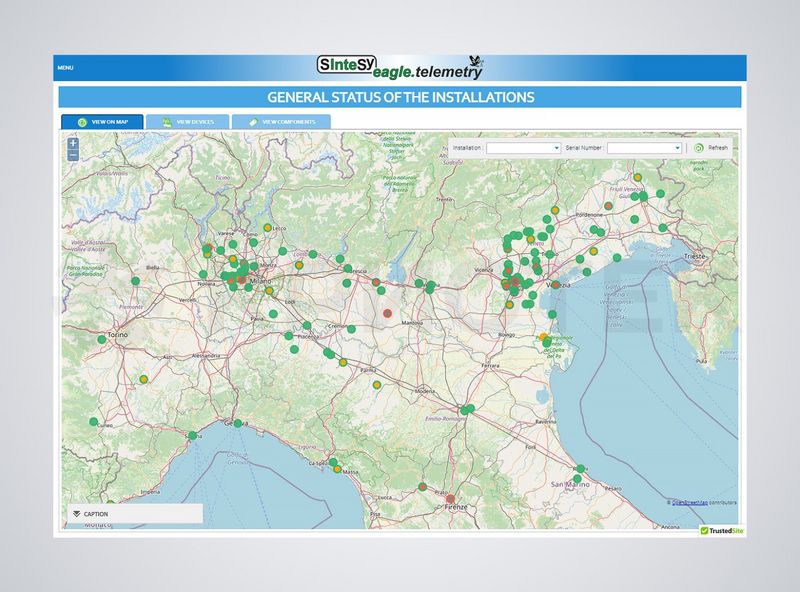Select the red marker at Firenze
This screenshot has height=592, width=800.
pos(451,499)
